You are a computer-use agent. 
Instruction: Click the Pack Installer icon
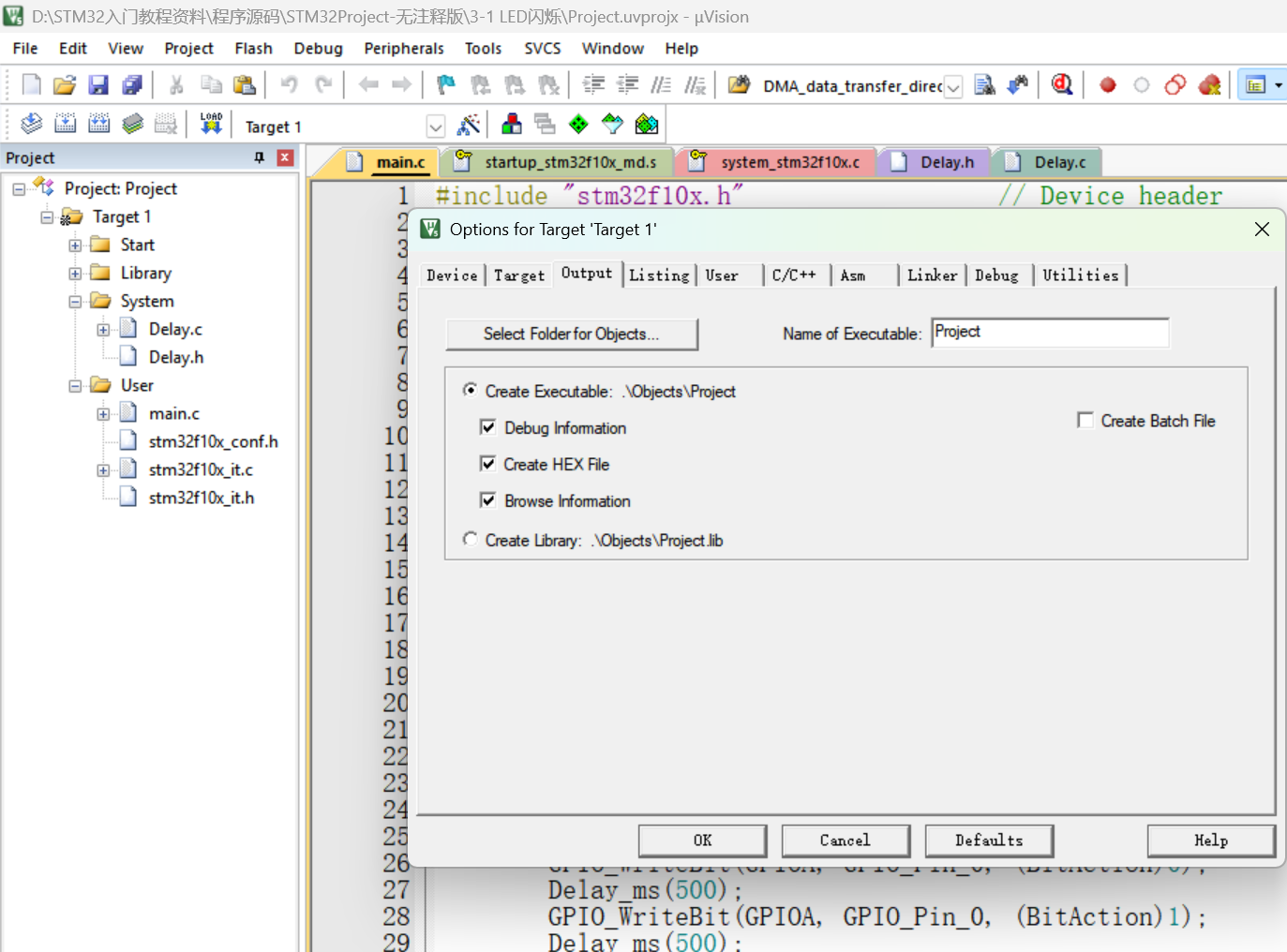[647, 124]
